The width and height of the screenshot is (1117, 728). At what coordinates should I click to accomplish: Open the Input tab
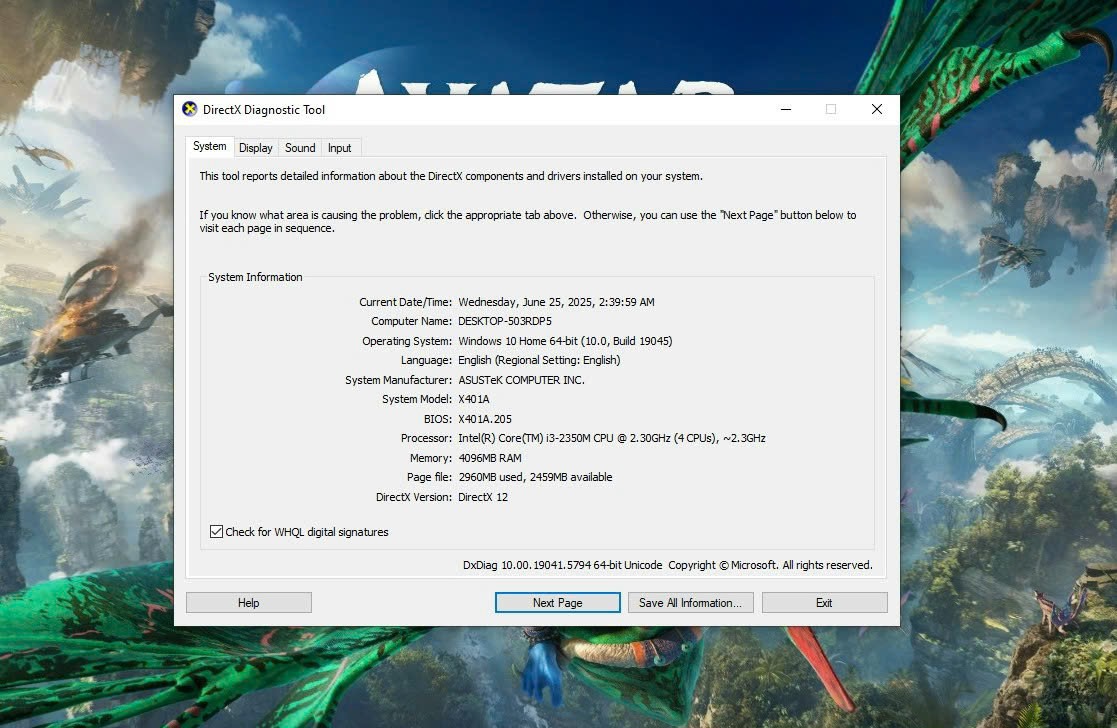(340, 147)
